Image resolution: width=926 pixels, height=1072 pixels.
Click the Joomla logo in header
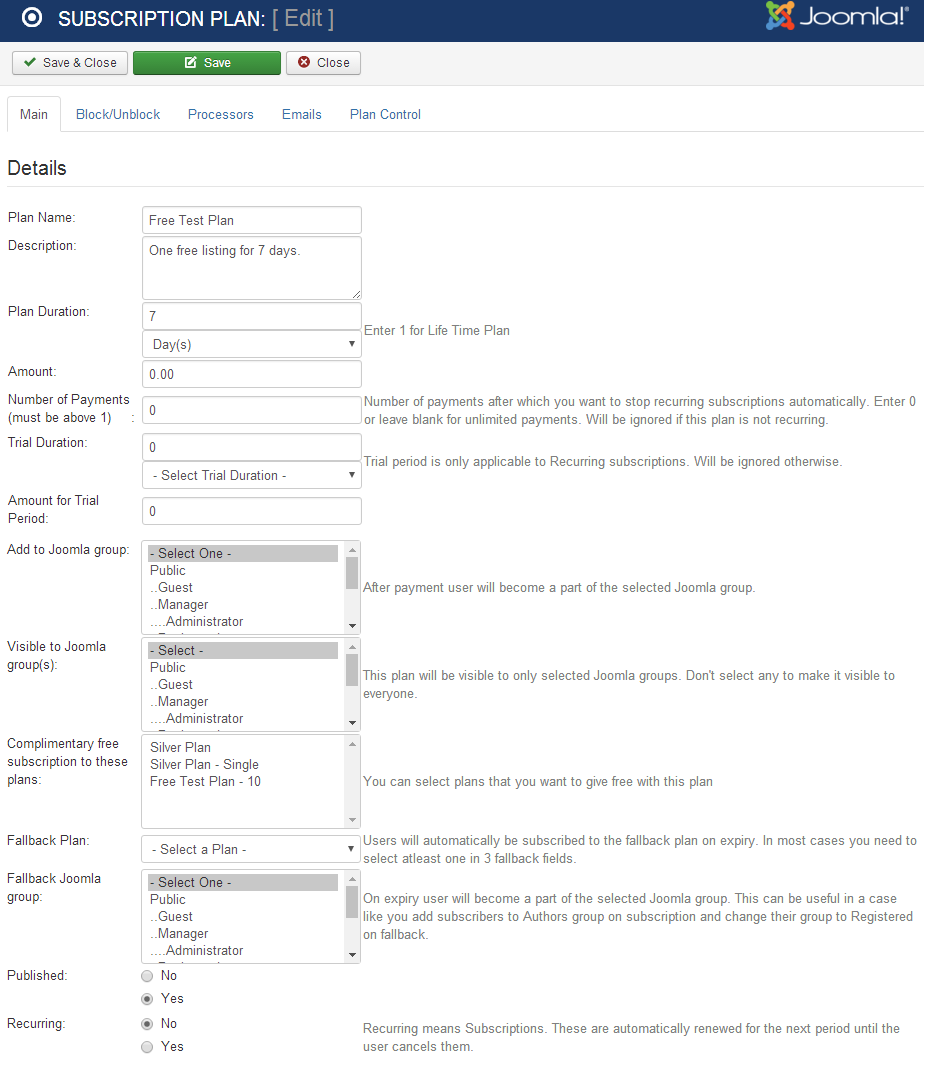coord(837,17)
